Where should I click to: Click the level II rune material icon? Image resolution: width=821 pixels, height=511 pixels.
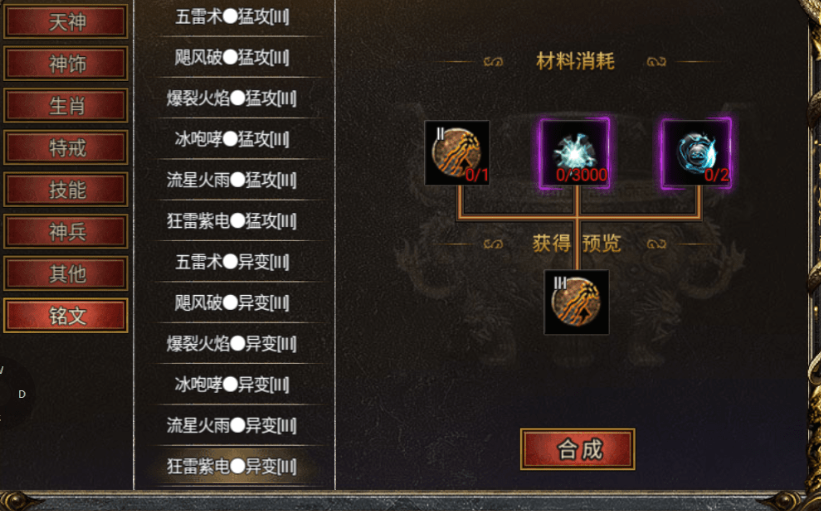(x=457, y=153)
